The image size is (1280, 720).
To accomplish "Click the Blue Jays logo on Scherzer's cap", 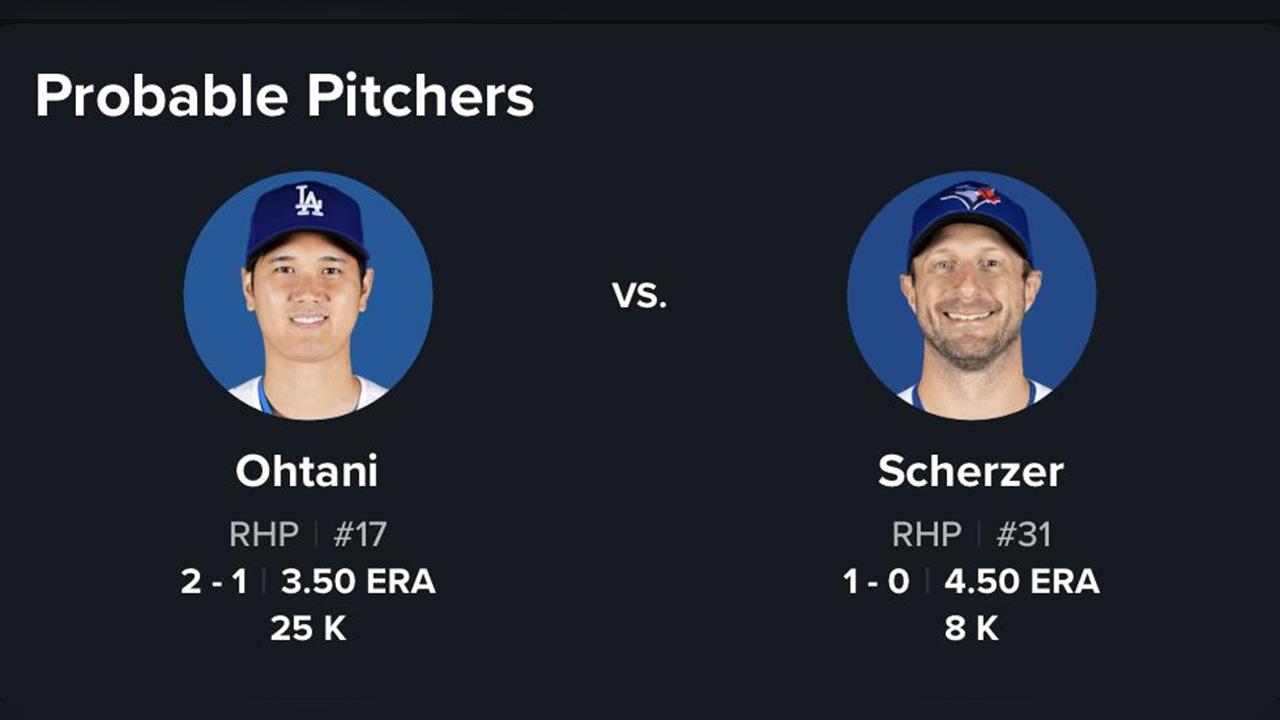I will [970, 196].
